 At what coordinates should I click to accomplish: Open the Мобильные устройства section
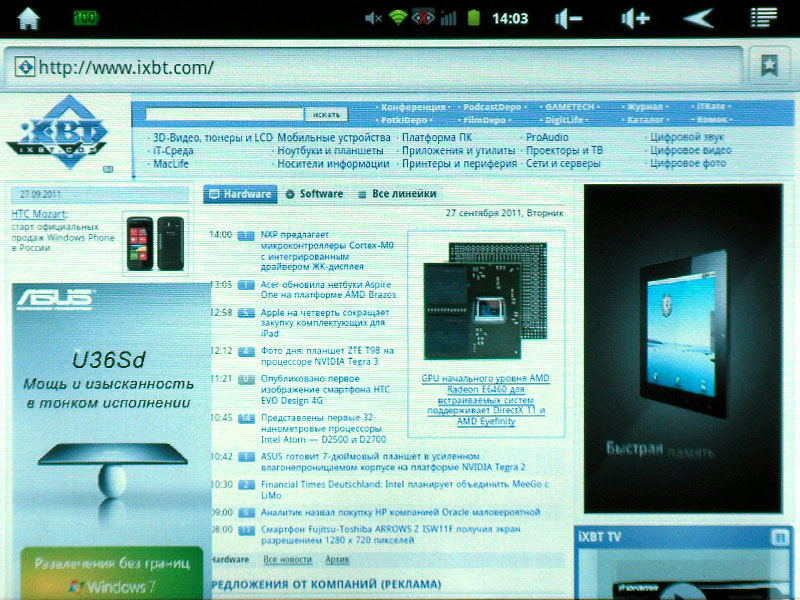tap(334, 138)
